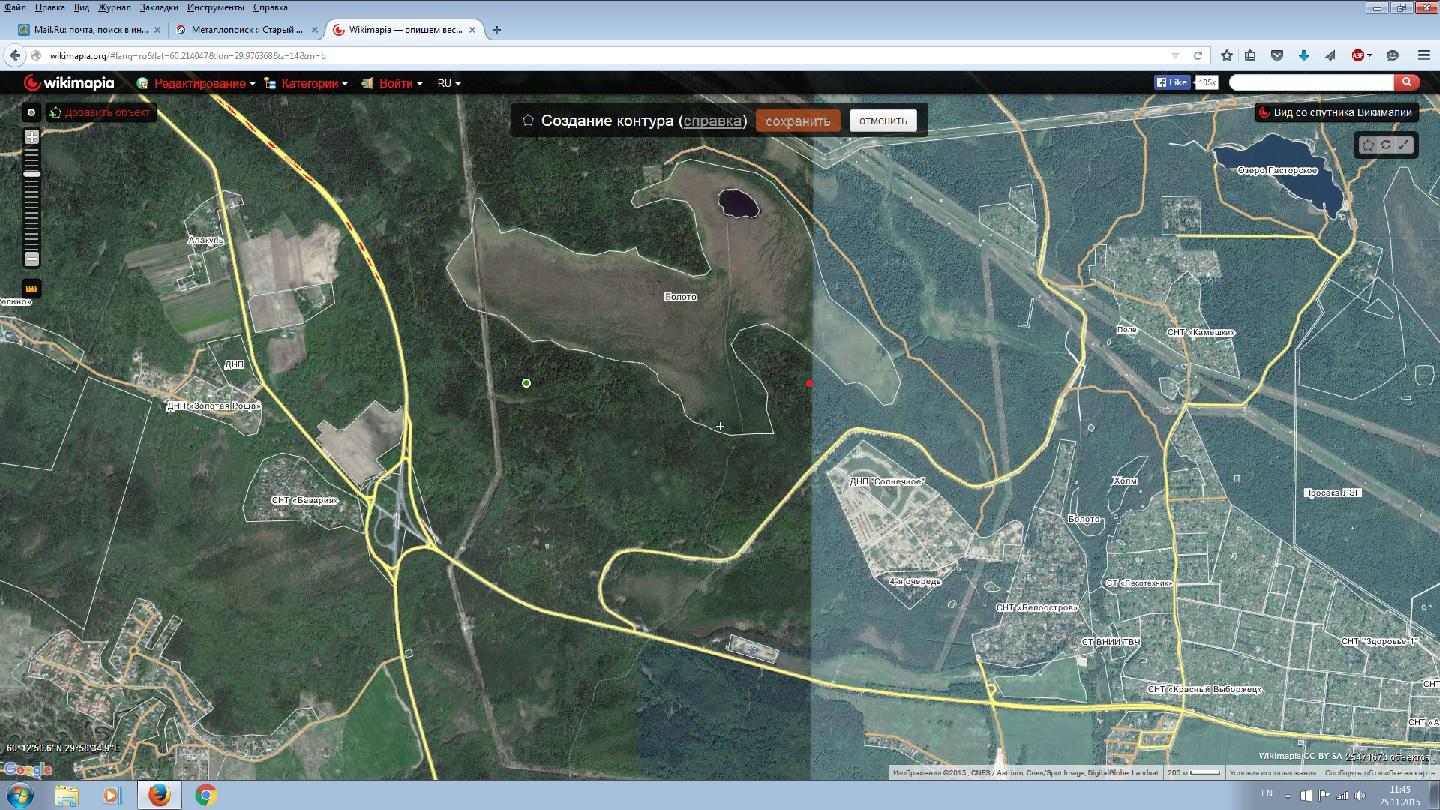Image resolution: width=1440 pixels, height=810 pixels.
Task: Click the zoom out minus button
Action: click(32, 259)
